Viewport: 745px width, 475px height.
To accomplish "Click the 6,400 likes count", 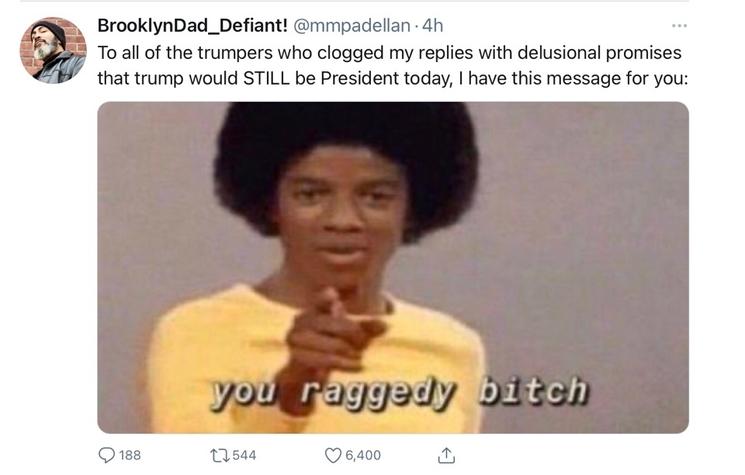I will click(363, 455).
